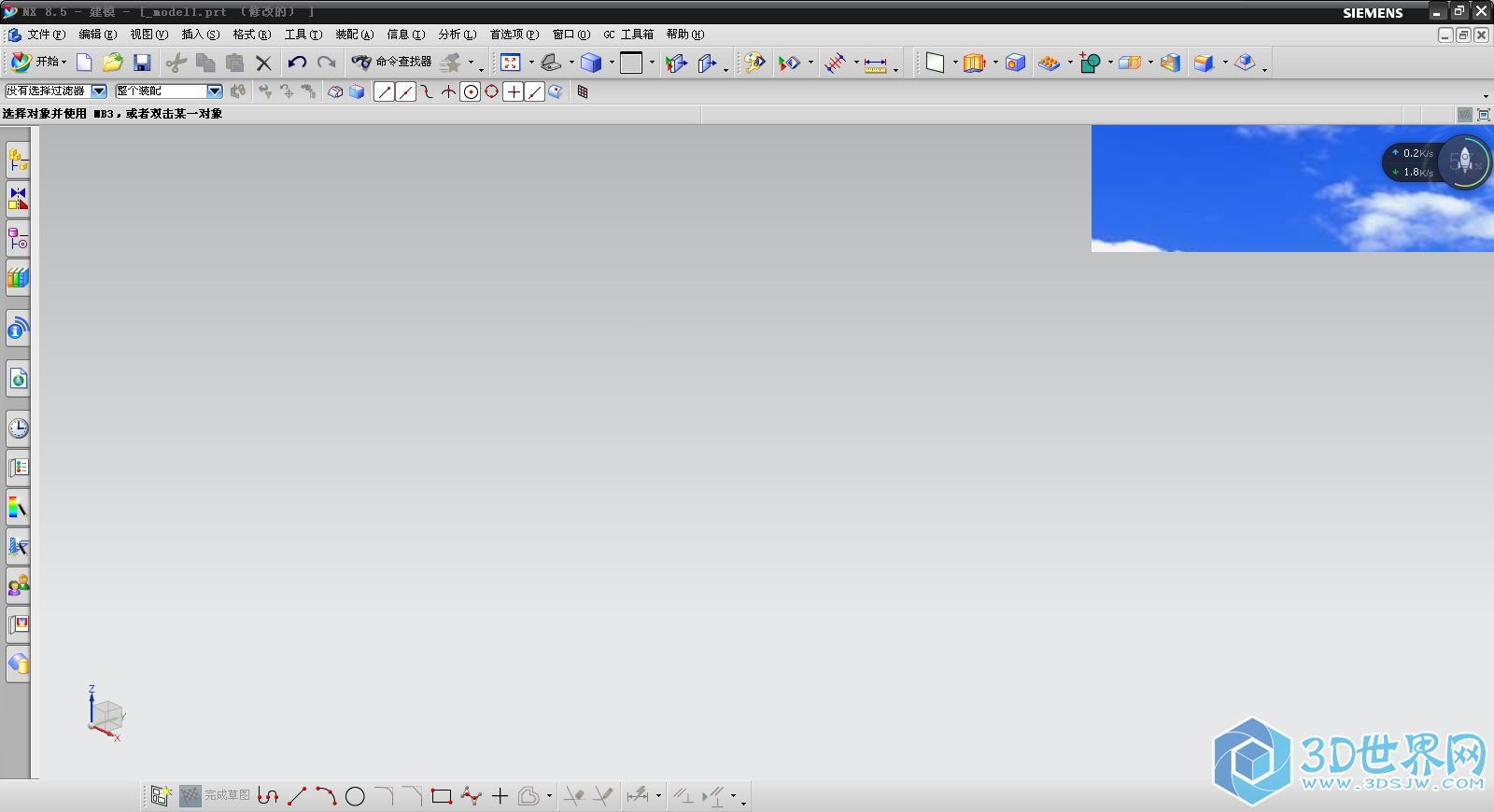The image size is (1494, 812).
Task: Open the 视图(V) menu
Action: tap(149, 35)
